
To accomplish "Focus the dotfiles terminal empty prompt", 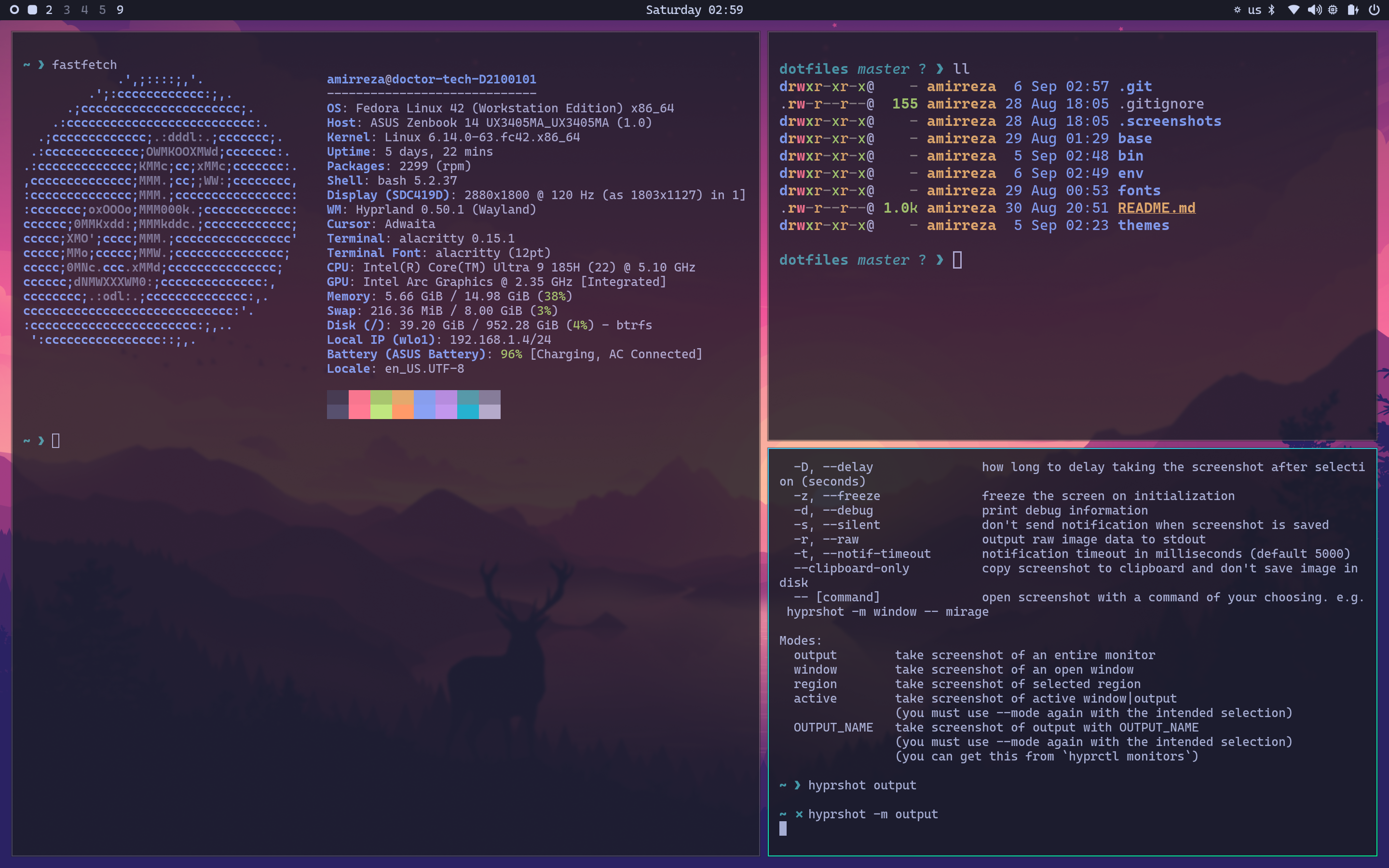I will [957, 260].
